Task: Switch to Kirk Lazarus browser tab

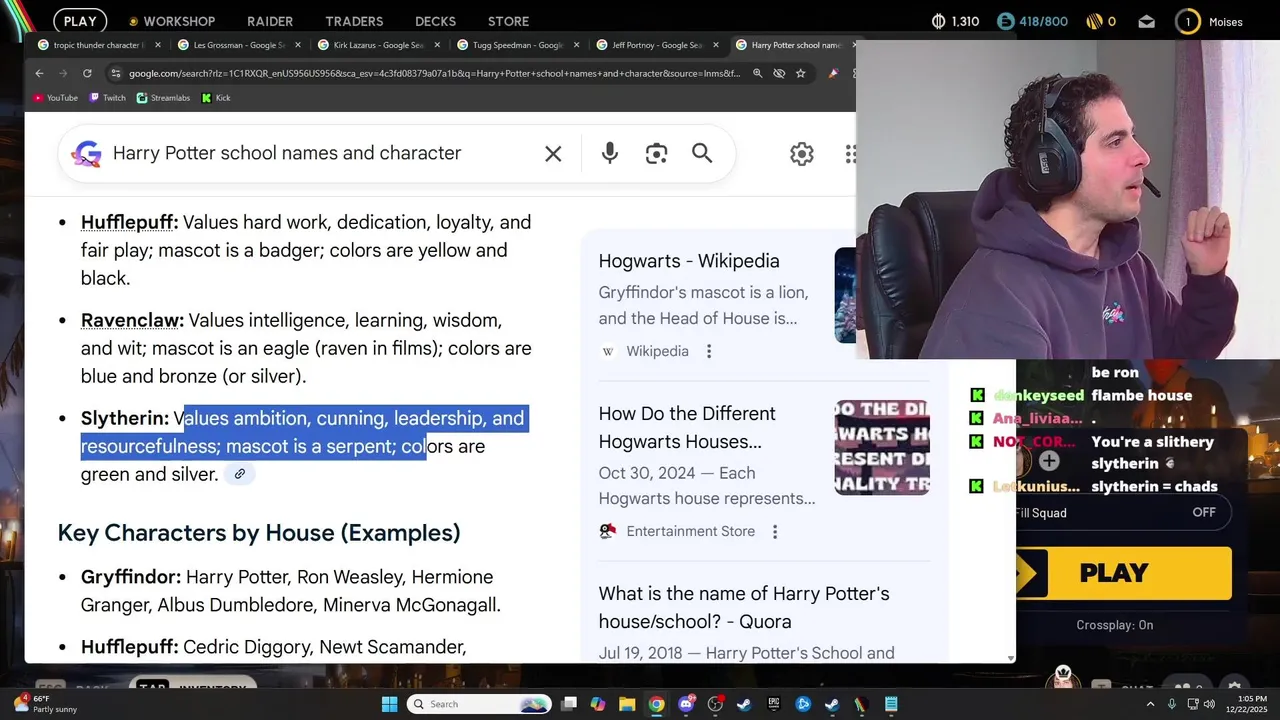Action: pyautogui.click(x=377, y=45)
